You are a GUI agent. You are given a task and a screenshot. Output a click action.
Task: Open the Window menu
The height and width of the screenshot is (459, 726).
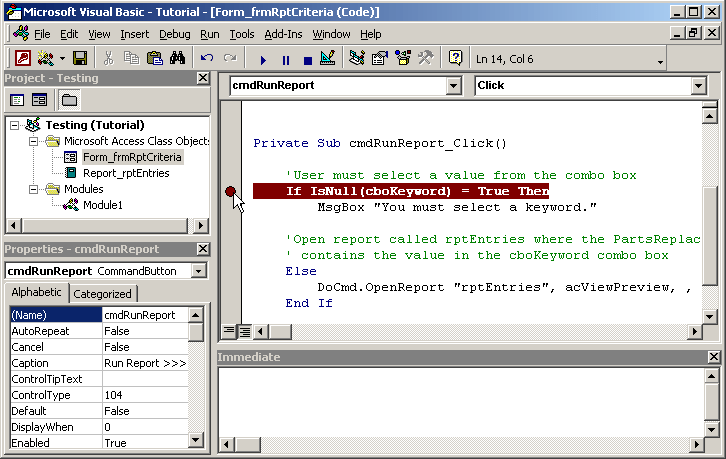[331, 34]
